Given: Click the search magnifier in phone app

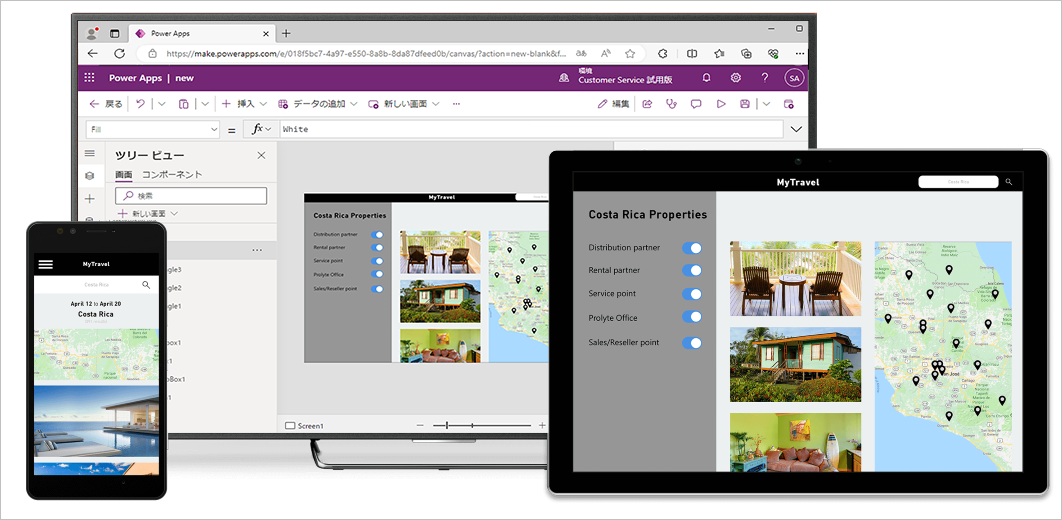Looking at the screenshot, I should pos(146,285).
